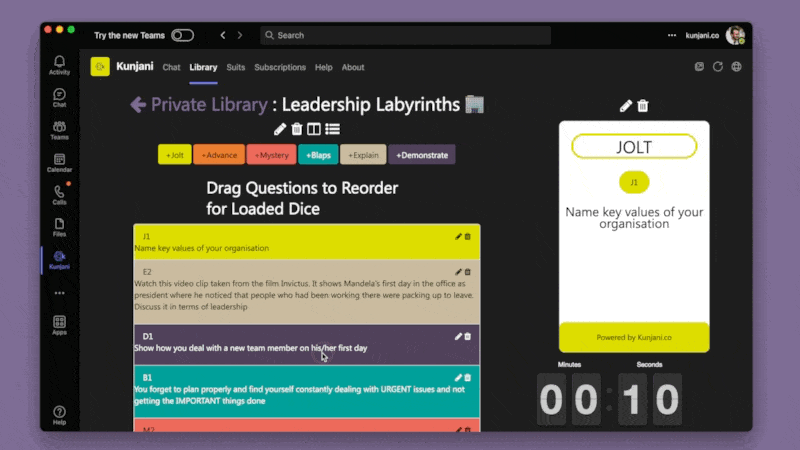Delete deck with trash icon under title
The height and width of the screenshot is (450, 800).
point(297,129)
